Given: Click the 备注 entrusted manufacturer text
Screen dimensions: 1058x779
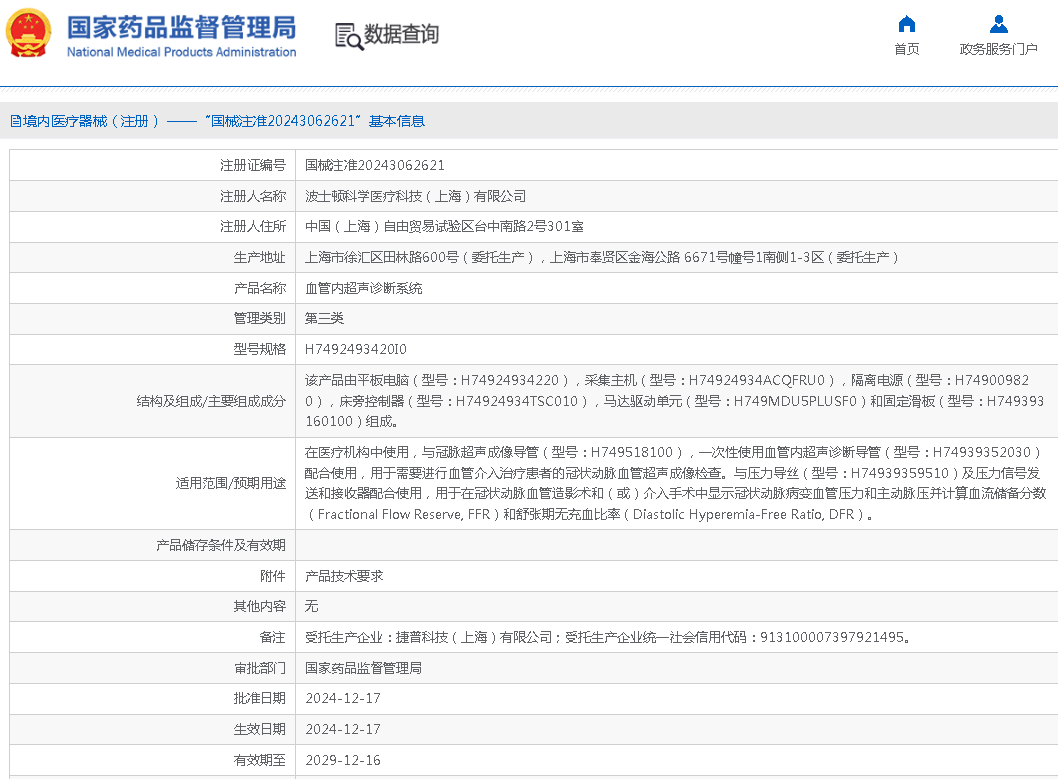Looking at the screenshot, I should (607, 637).
